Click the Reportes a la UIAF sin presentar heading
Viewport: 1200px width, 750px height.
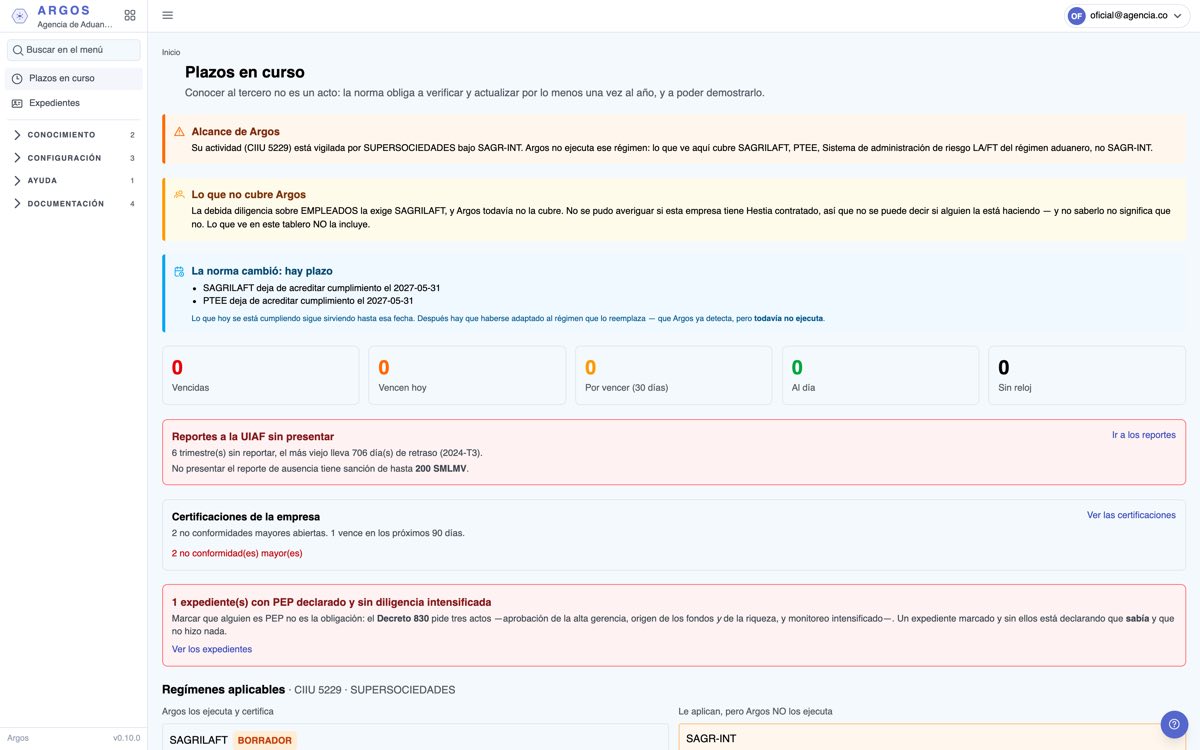(253, 437)
